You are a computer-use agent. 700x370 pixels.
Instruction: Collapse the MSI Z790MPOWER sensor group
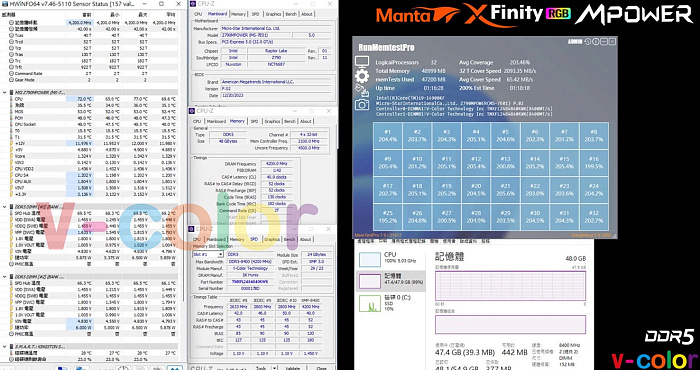(5, 92)
